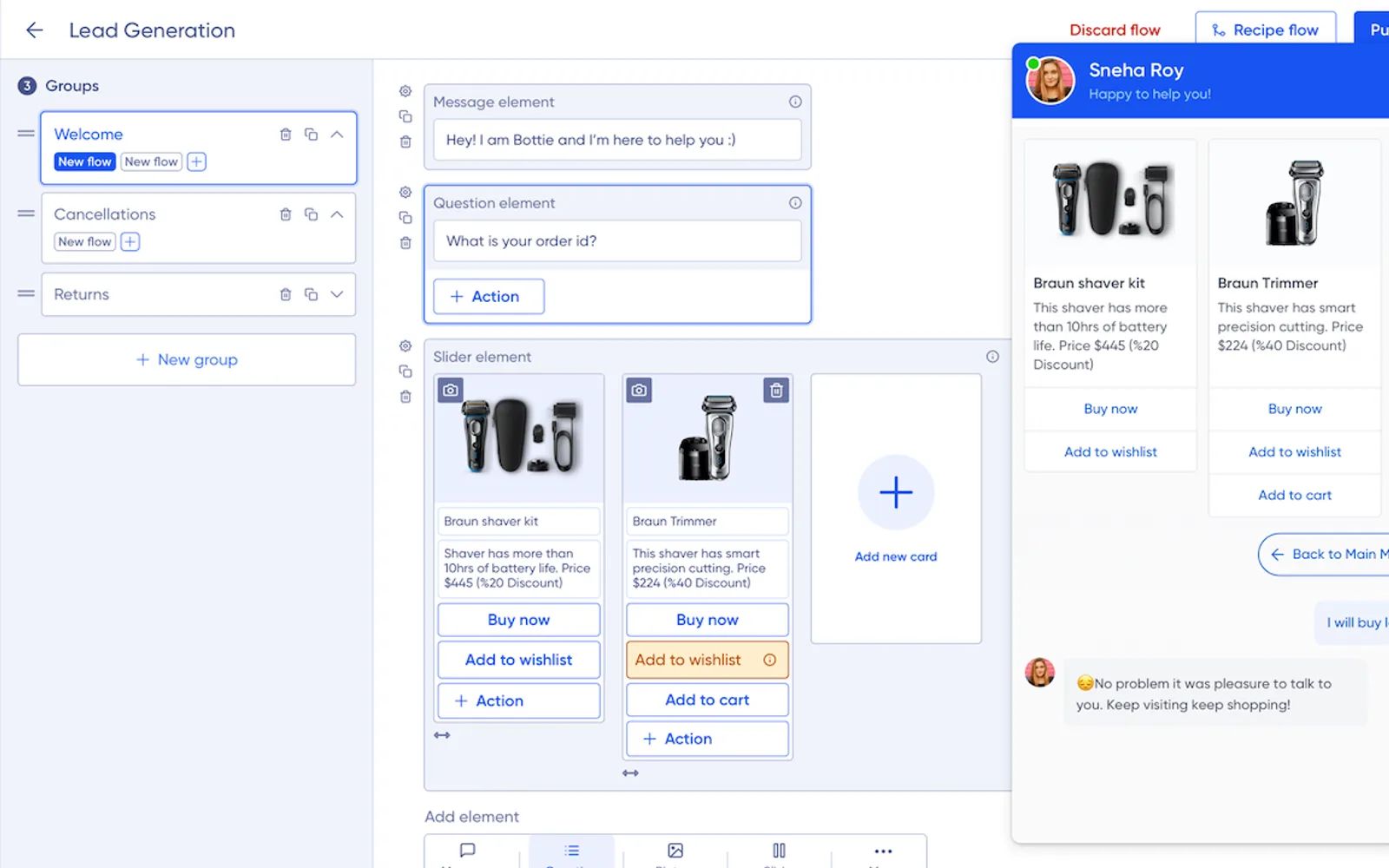The height and width of the screenshot is (868, 1389).
Task: Add a new flow to Welcome group
Action: pyautogui.click(x=197, y=161)
